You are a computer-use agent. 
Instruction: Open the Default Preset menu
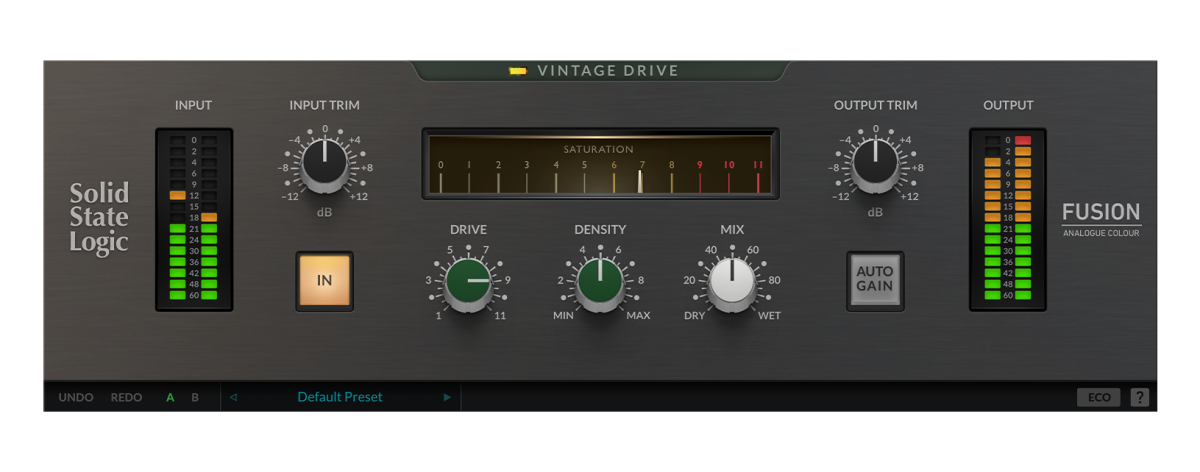click(340, 397)
